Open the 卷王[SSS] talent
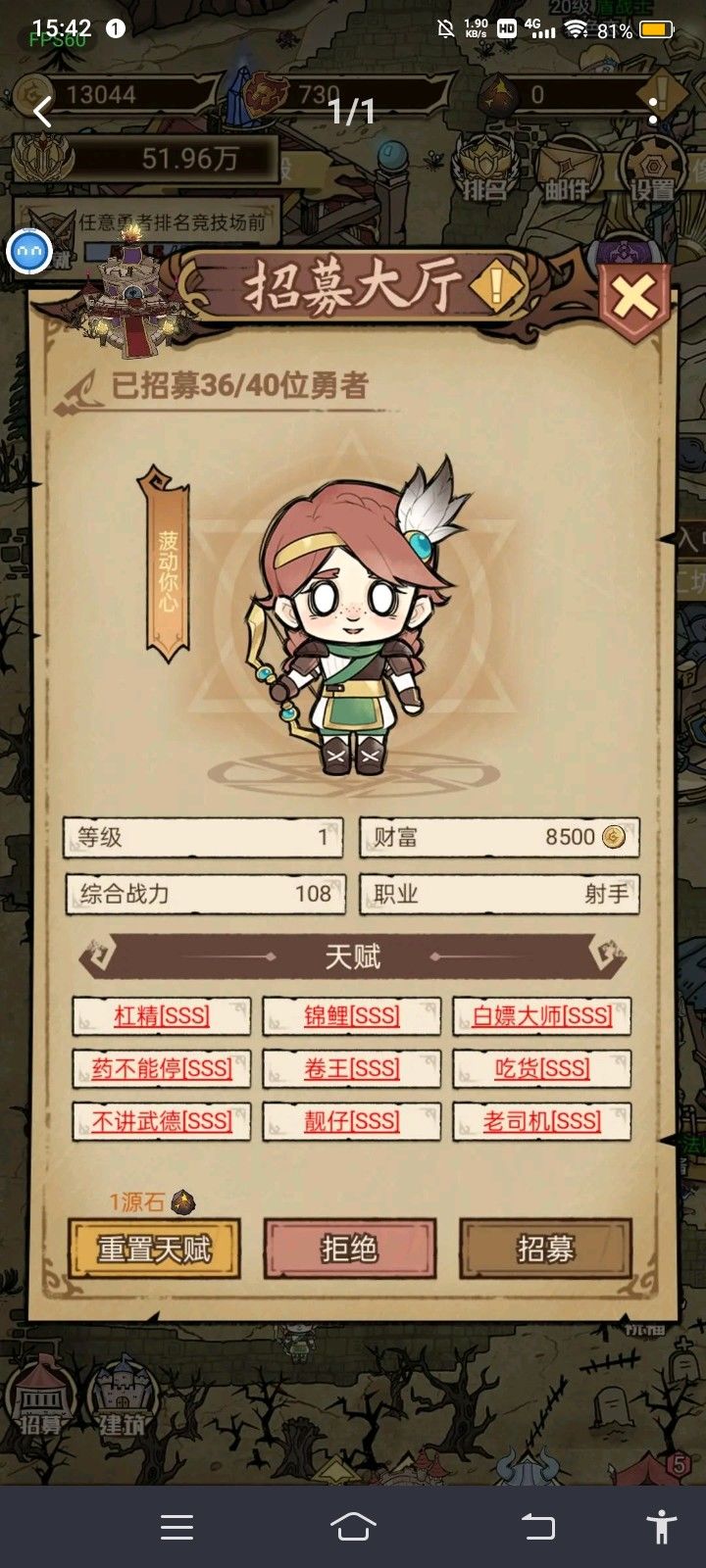 [352, 1069]
